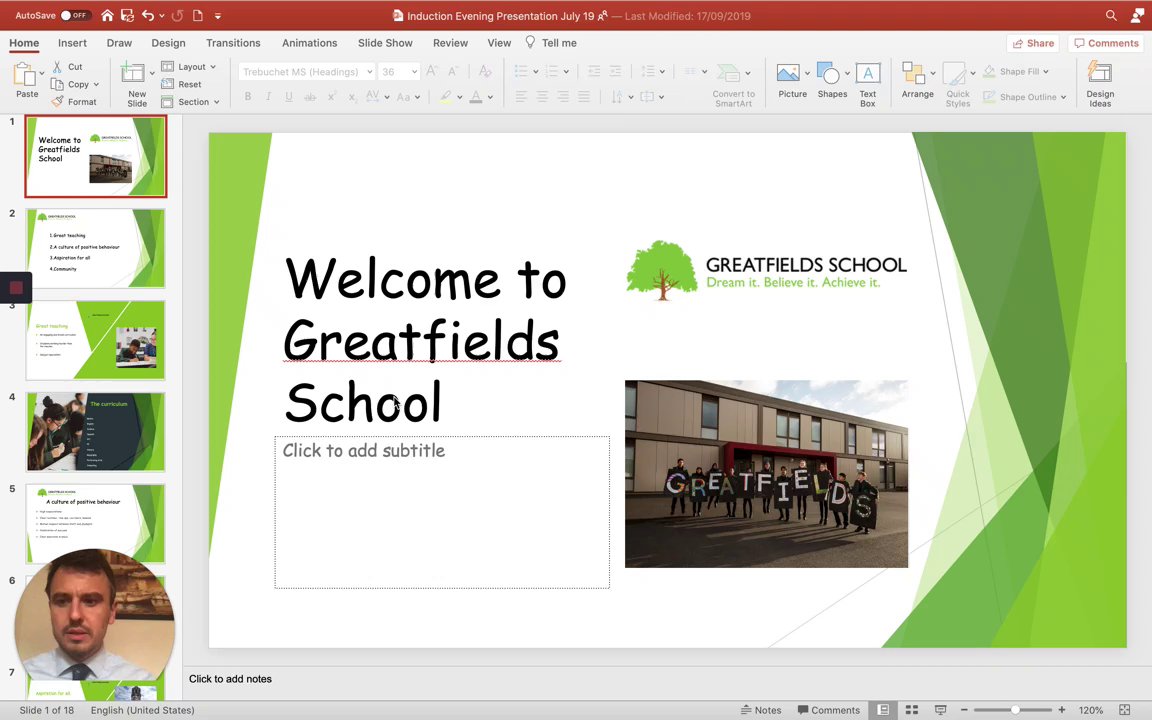Click the Cut scissors icon
1152x720 pixels.
pyautogui.click(x=57, y=66)
